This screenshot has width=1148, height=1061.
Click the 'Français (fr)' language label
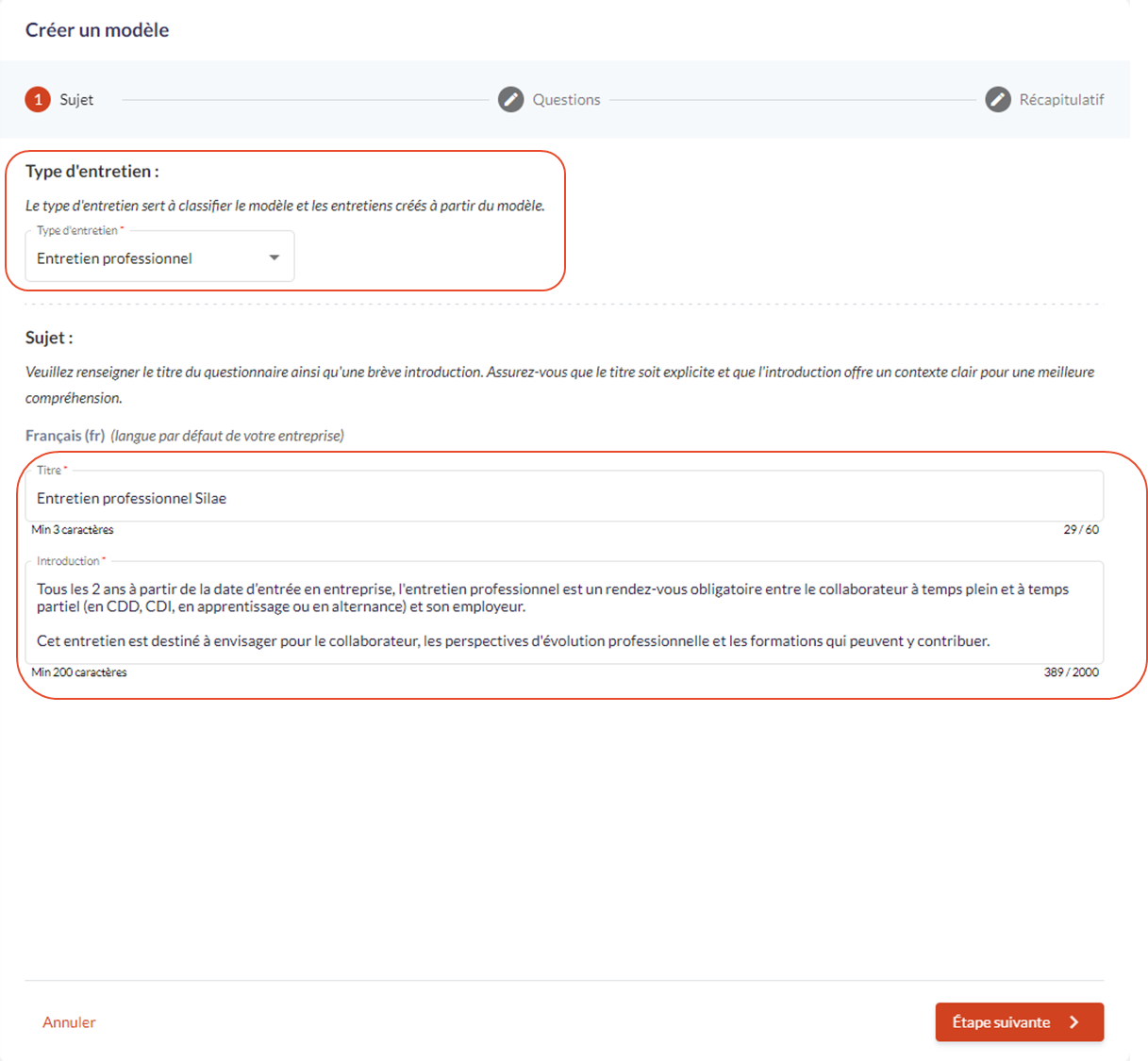tap(65, 436)
